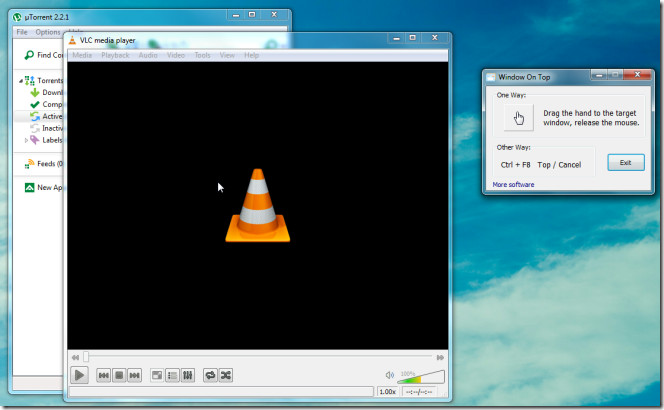Viewport: 664px width, 410px height.
Task: Open the File menu in µTorrent
Action: click(x=22, y=32)
